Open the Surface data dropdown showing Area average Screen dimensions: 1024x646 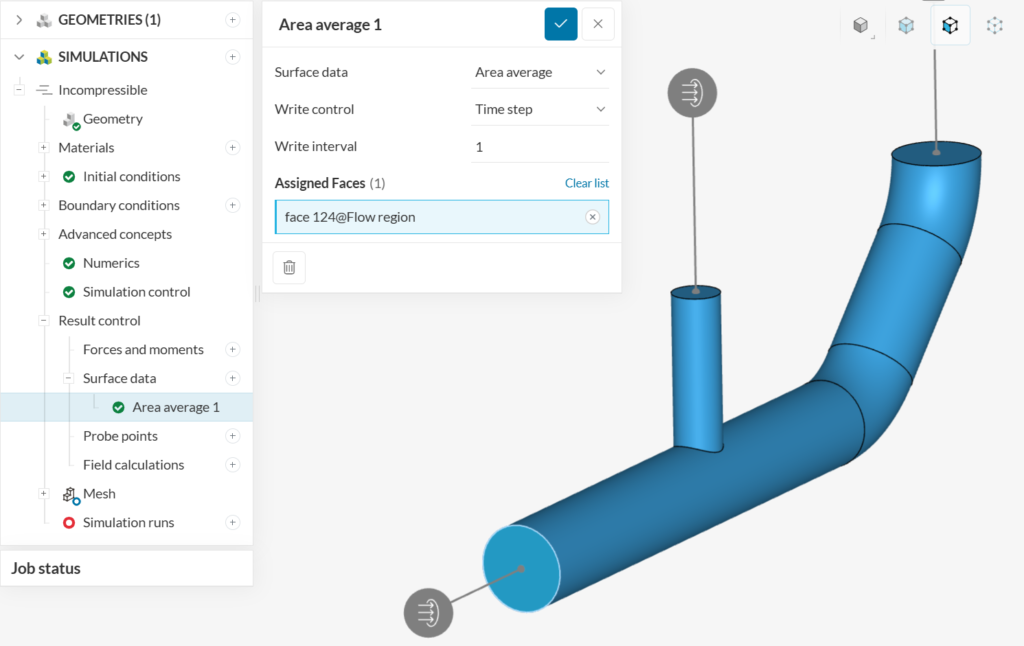[x=540, y=72]
